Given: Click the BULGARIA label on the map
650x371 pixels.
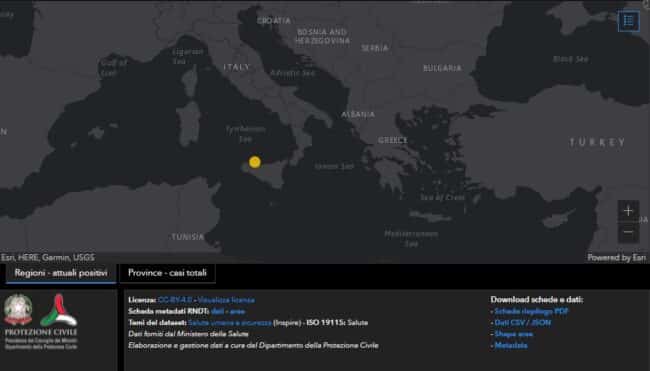Looking at the screenshot, I should point(442,68).
